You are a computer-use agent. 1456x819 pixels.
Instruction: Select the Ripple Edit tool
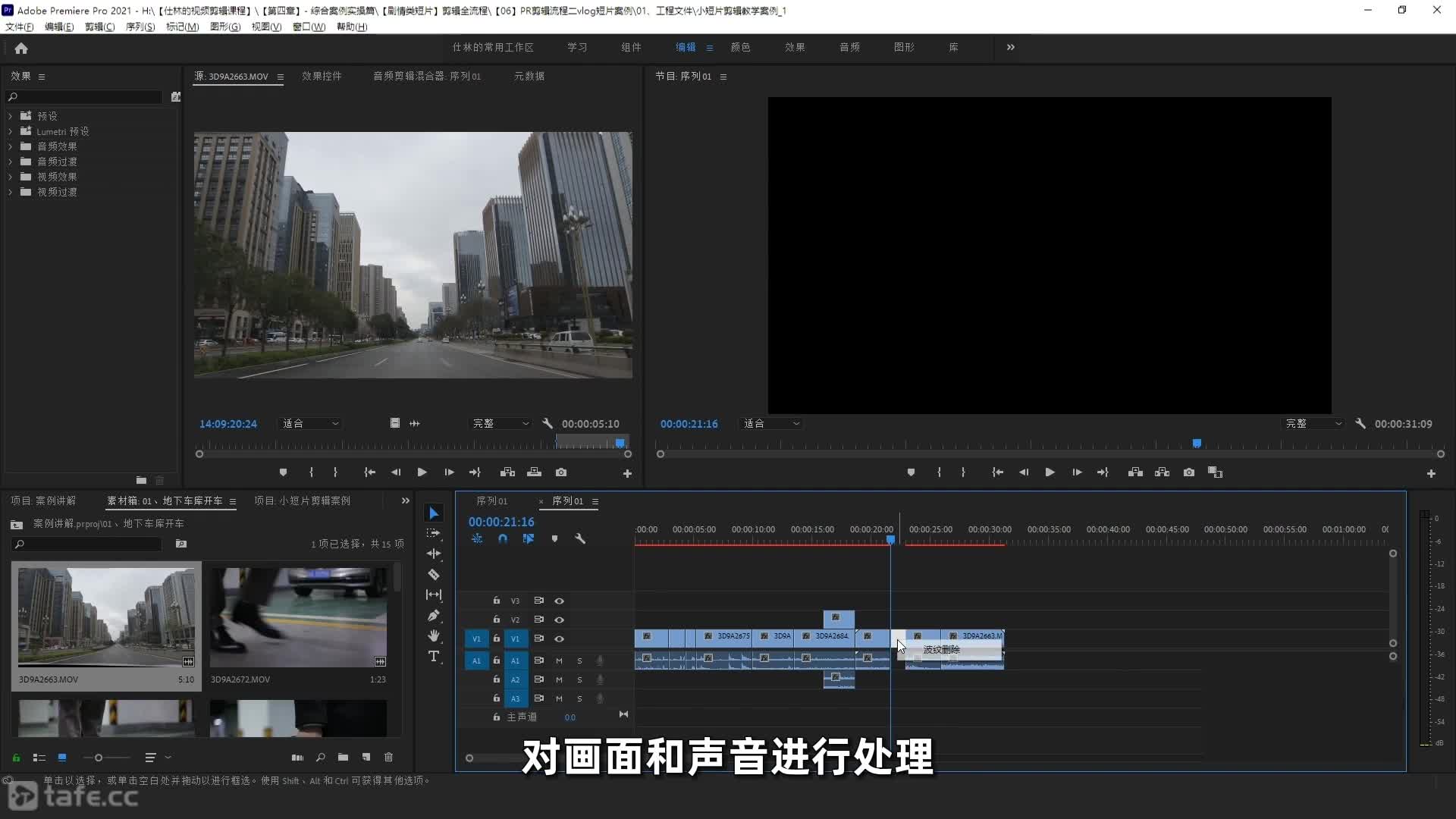(434, 554)
